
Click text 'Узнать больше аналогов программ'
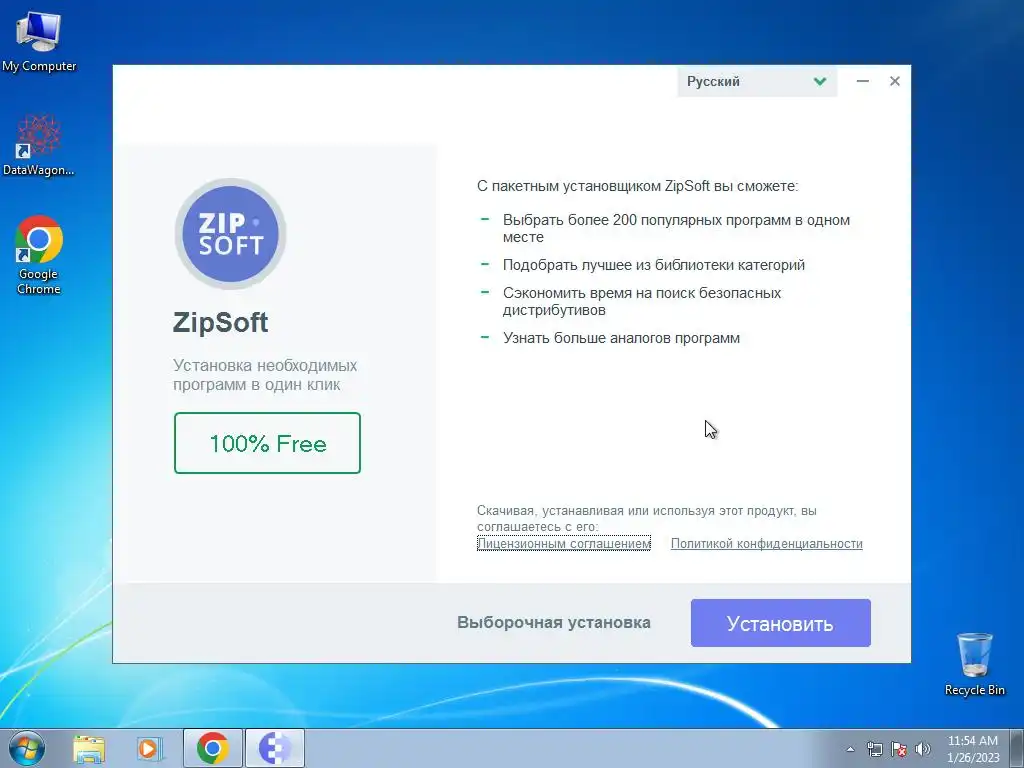point(621,338)
